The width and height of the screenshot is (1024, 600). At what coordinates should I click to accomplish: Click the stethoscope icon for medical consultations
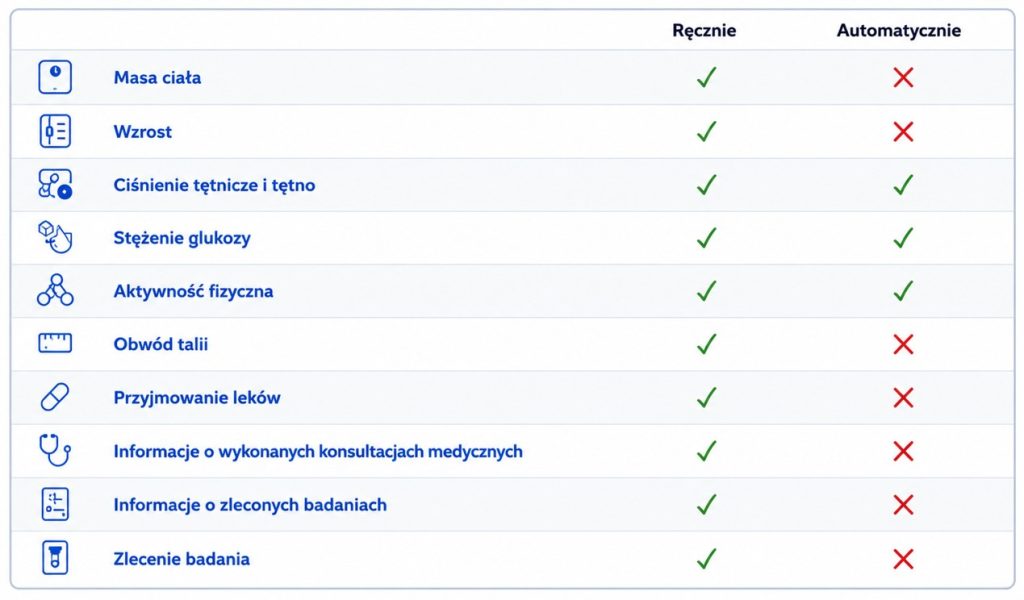tap(55, 450)
